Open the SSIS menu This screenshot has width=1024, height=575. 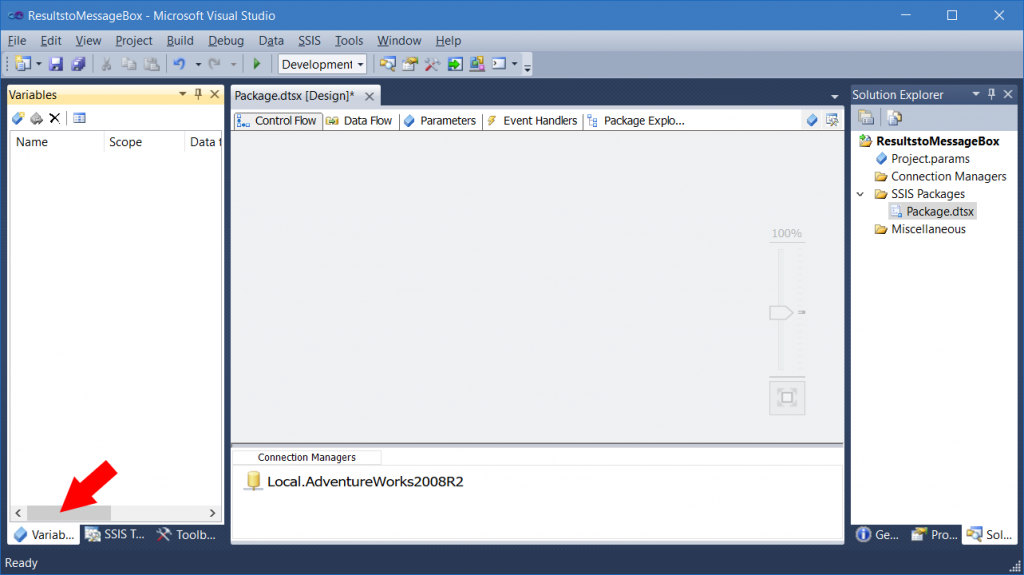coord(310,41)
